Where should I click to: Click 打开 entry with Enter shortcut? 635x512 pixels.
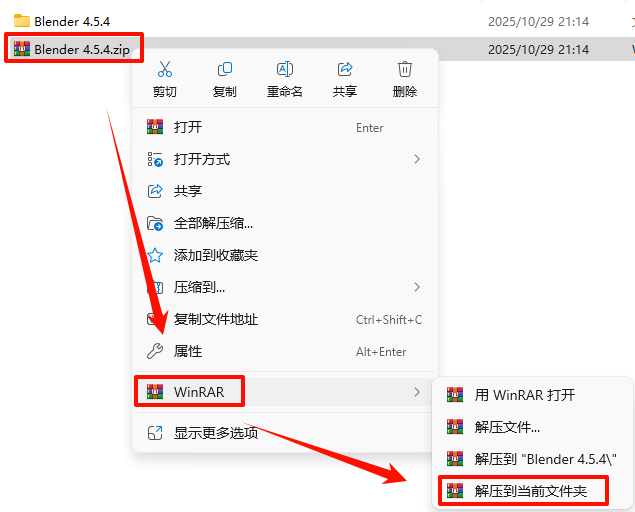285,127
